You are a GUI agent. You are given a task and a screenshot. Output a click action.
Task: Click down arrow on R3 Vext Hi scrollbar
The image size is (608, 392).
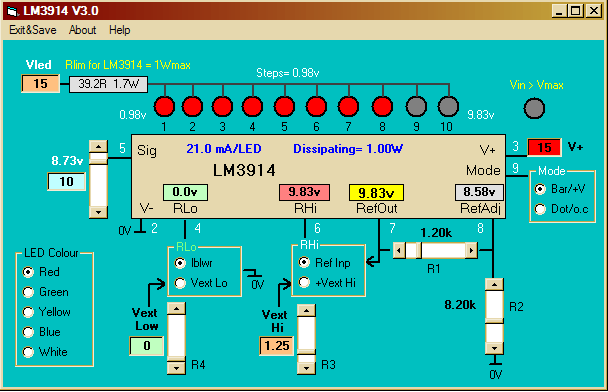pyautogui.click(x=306, y=368)
